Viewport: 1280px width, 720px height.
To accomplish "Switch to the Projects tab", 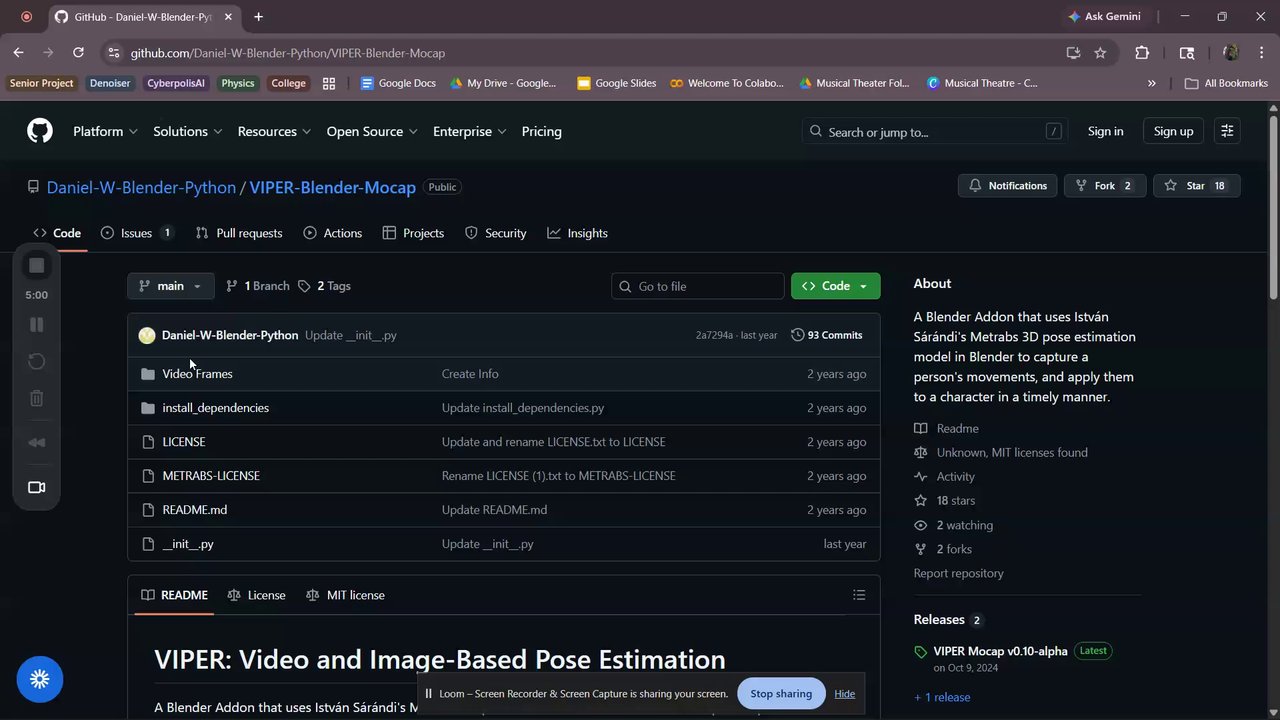I will tap(413, 233).
